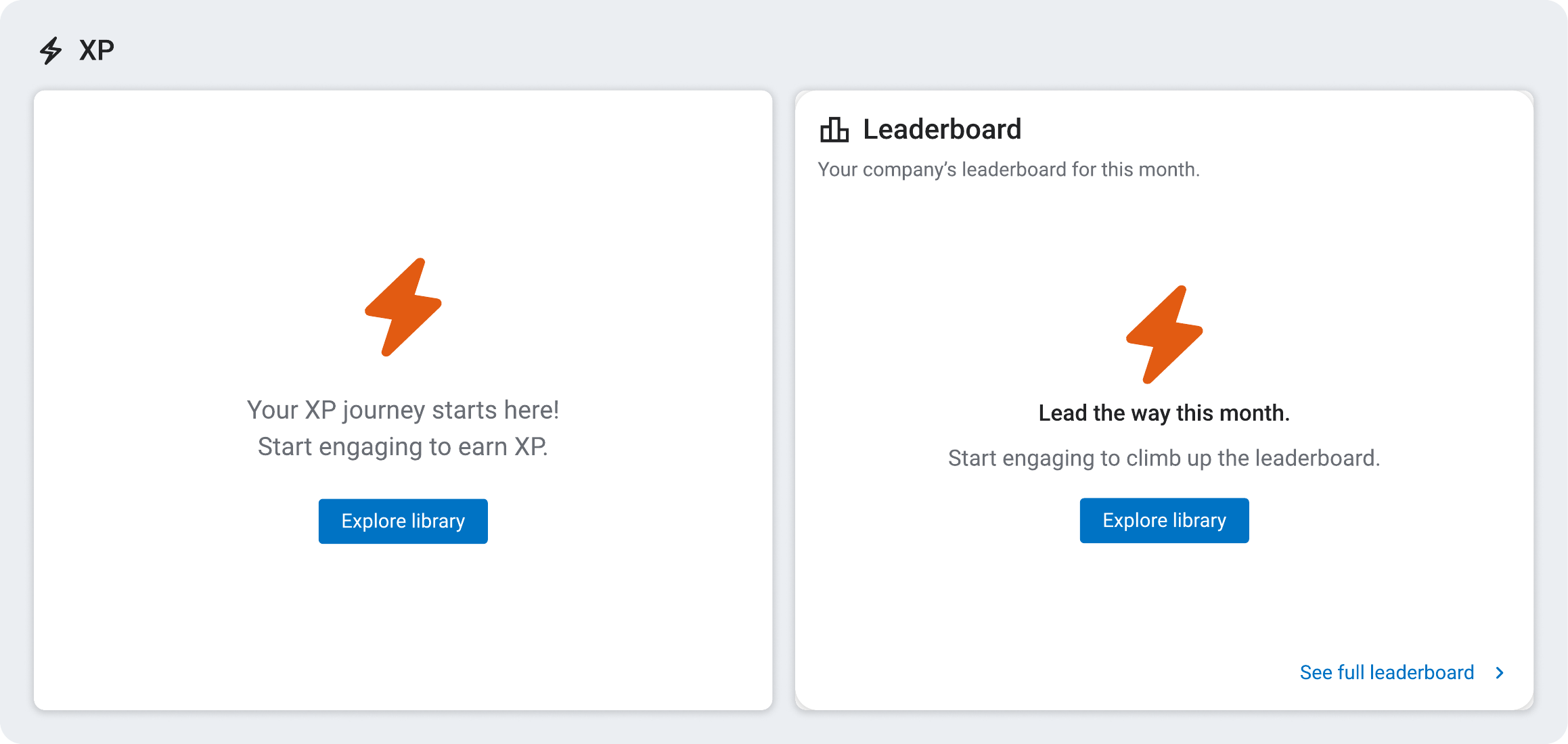This screenshot has width=1568, height=744.
Task: Click Explore library button in XP card
Action: click(x=403, y=521)
